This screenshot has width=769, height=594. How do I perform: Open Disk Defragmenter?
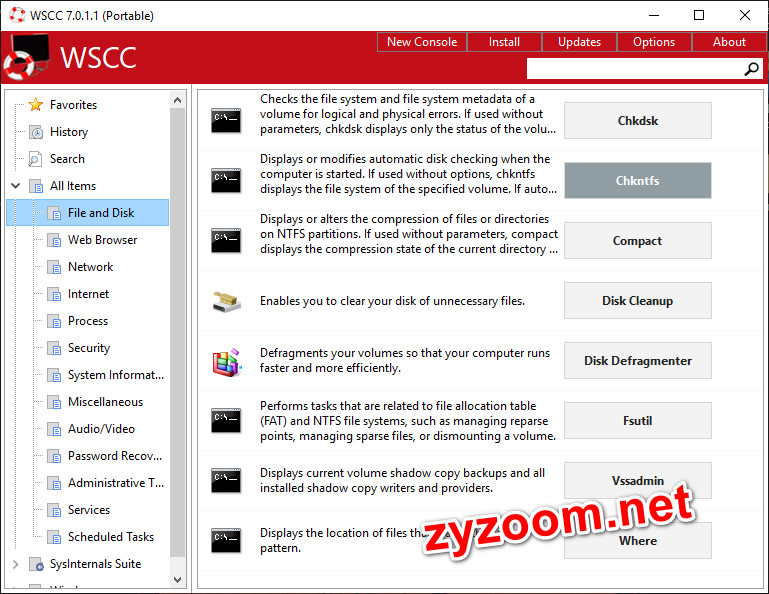click(x=638, y=361)
